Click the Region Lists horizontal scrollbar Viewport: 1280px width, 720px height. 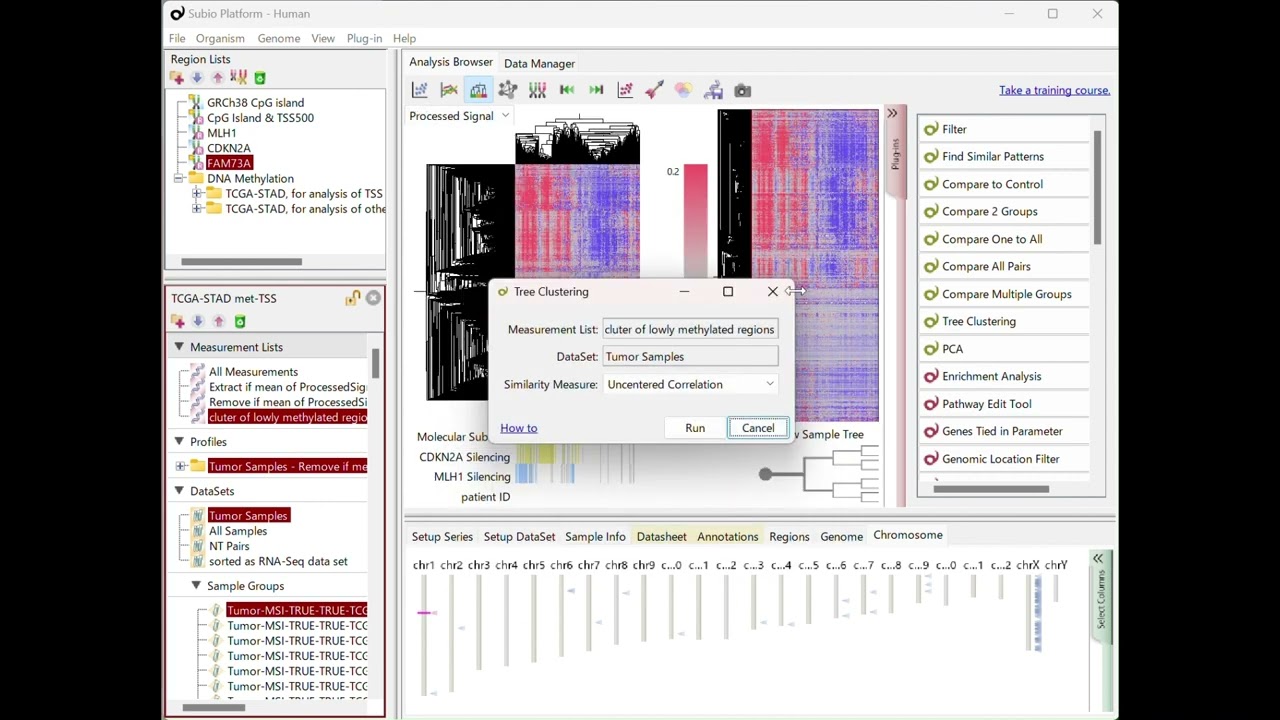pyautogui.click(x=241, y=262)
